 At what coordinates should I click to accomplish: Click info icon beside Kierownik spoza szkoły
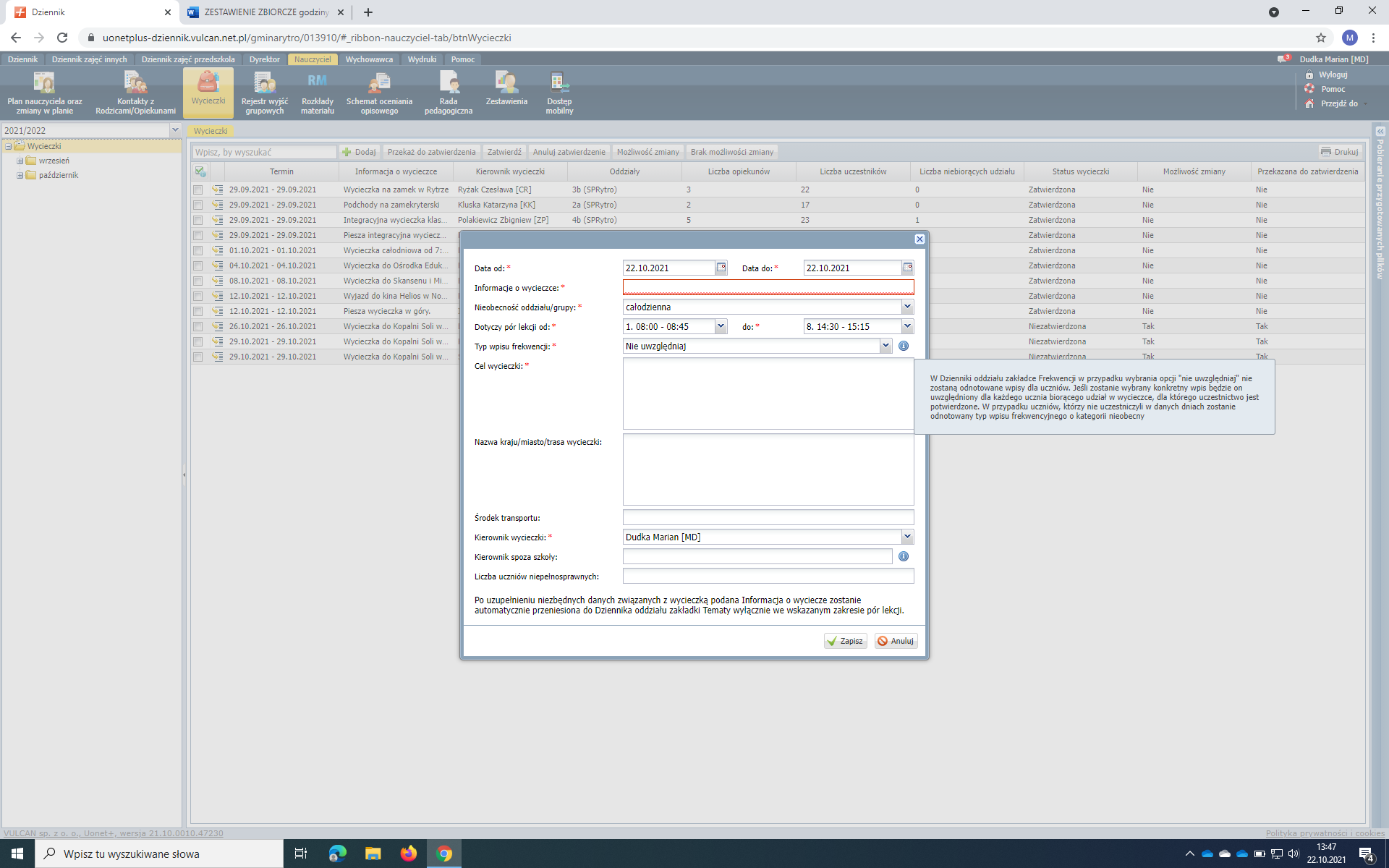(x=903, y=556)
